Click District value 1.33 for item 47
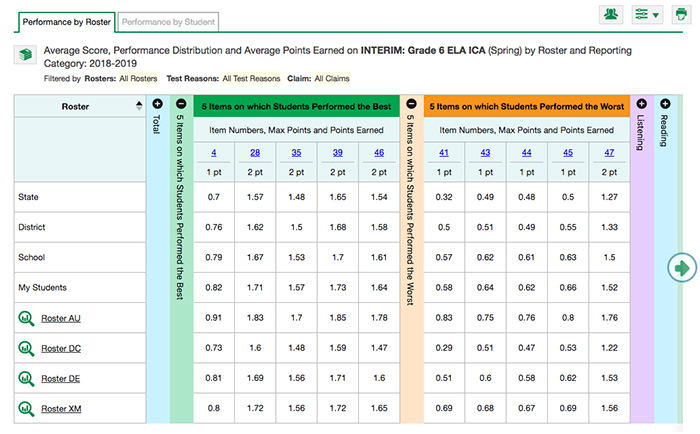This screenshot has width=700, height=434. click(609, 227)
